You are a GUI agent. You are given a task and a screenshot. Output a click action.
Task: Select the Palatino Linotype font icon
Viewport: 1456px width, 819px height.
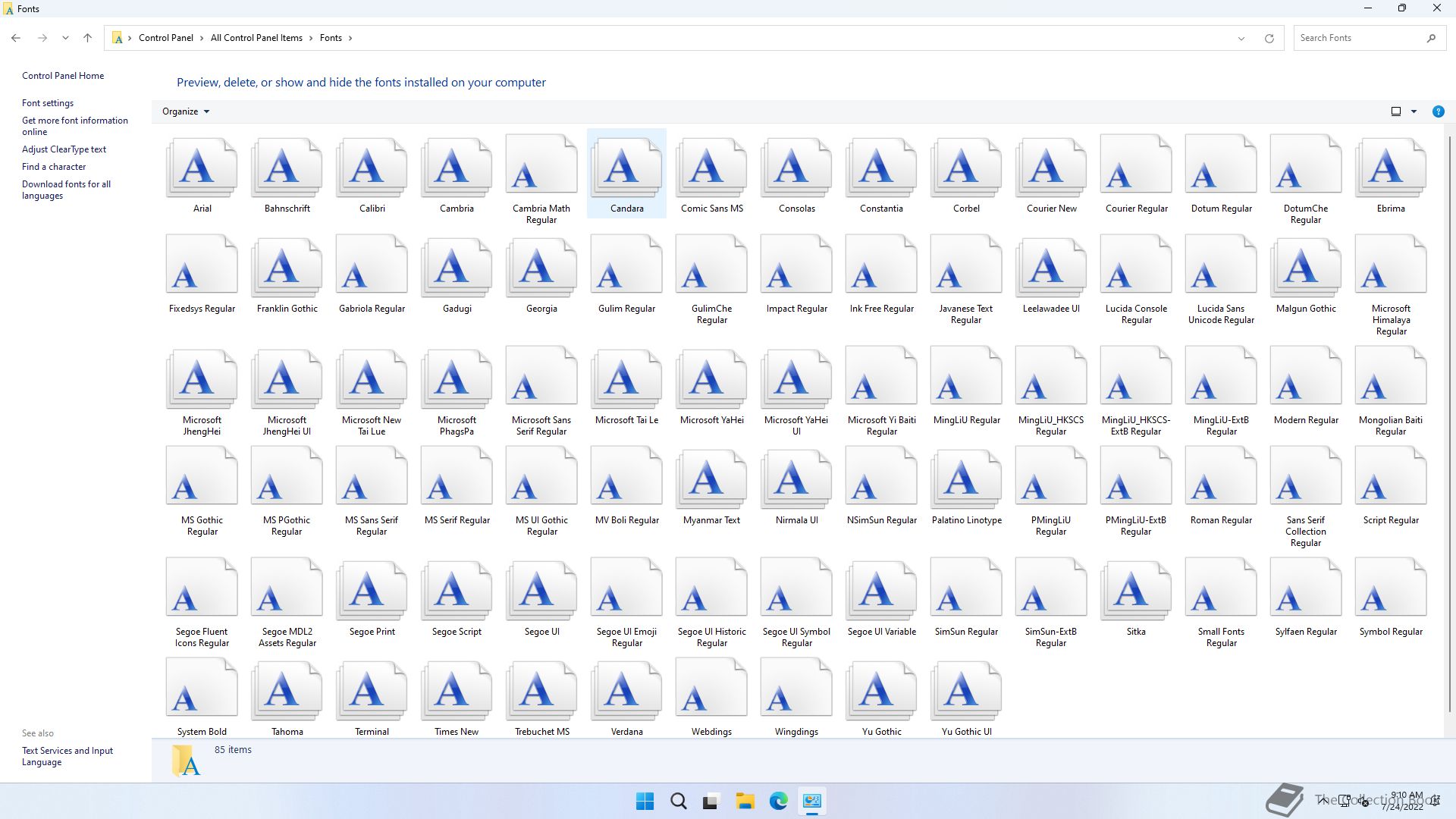click(x=966, y=479)
